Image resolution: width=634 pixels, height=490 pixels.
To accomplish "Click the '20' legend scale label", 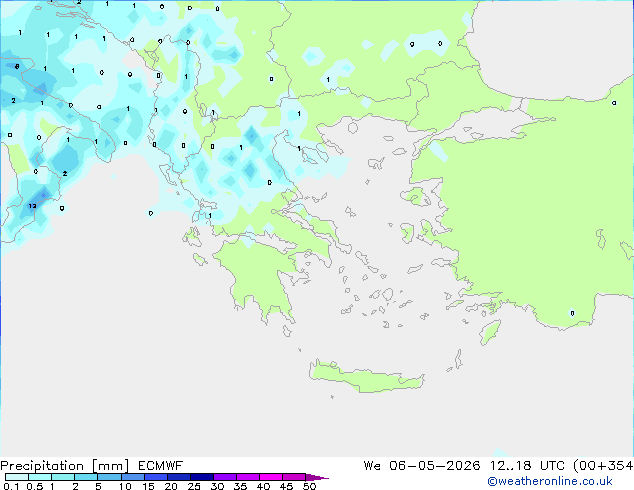I will 171,486.
